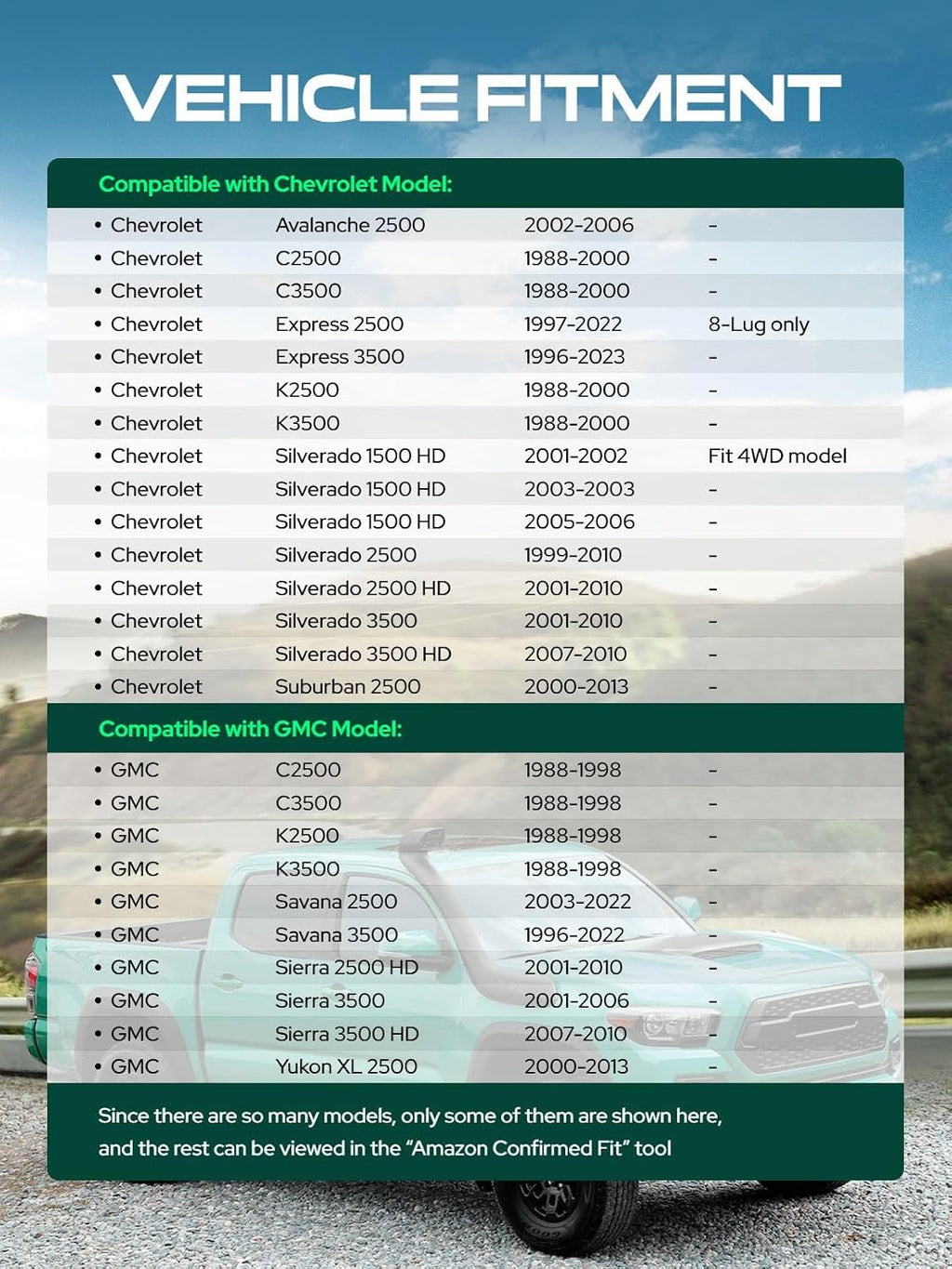Select years '1999-2010' for Silverado 2500
This screenshot has width=952, height=1269.
coord(573,555)
